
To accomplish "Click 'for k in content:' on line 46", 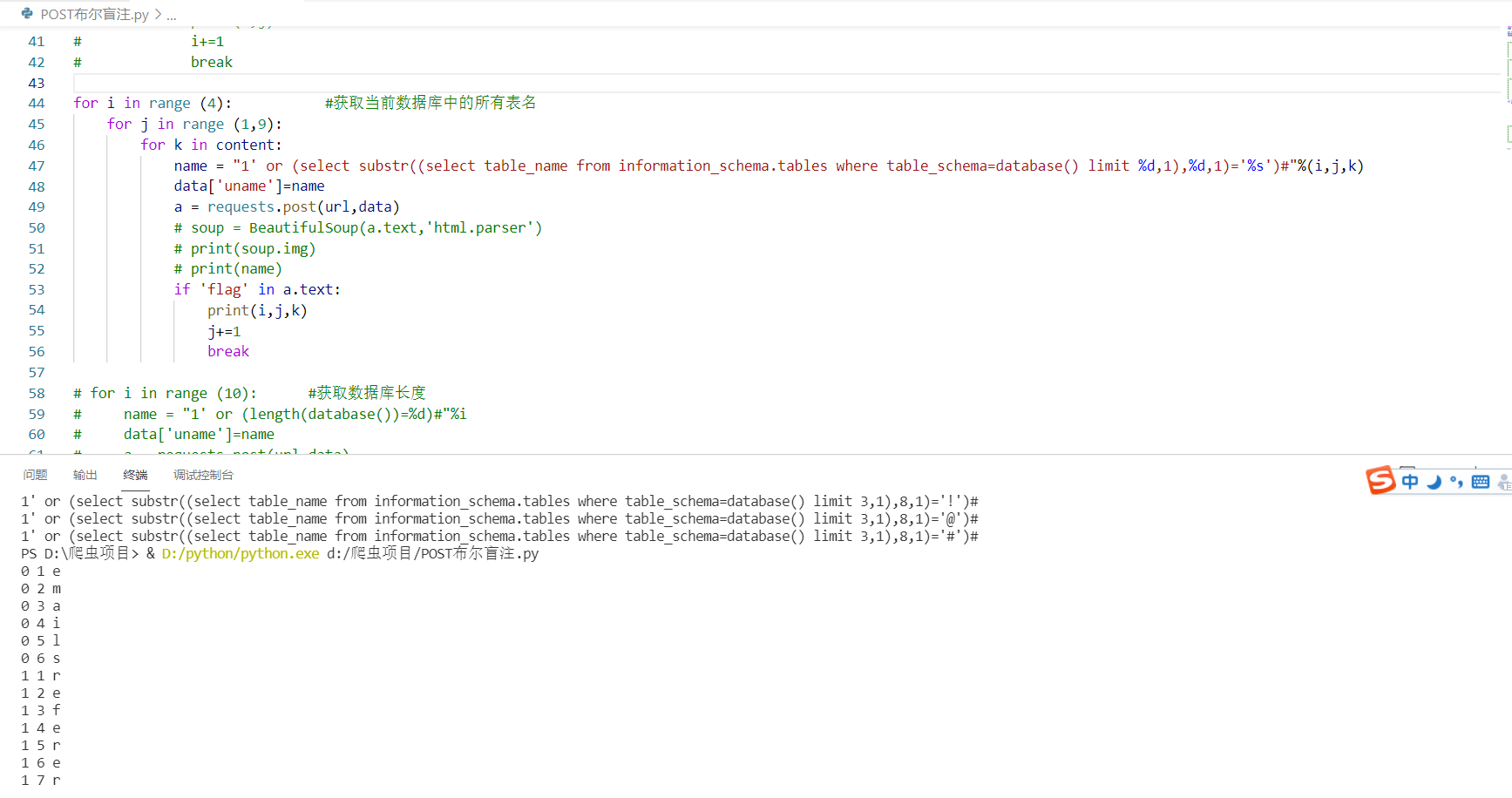I will coord(211,145).
